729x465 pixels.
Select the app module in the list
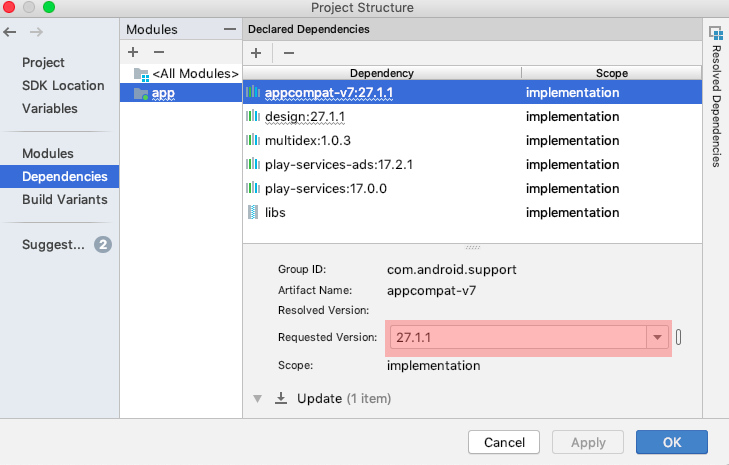coord(163,93)
